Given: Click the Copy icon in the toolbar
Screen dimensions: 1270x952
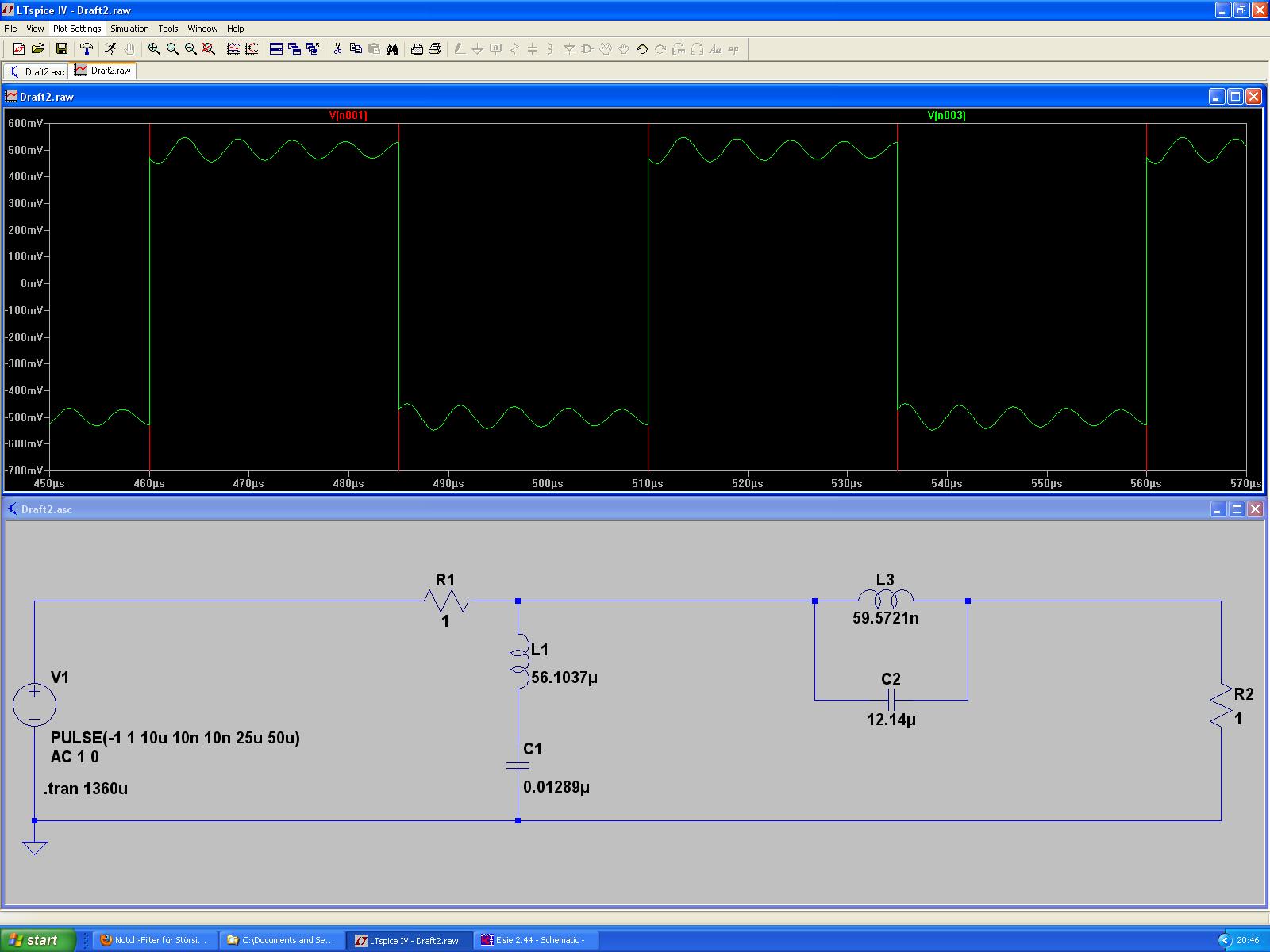Looking at the screenshot, I should coord(356,49).
